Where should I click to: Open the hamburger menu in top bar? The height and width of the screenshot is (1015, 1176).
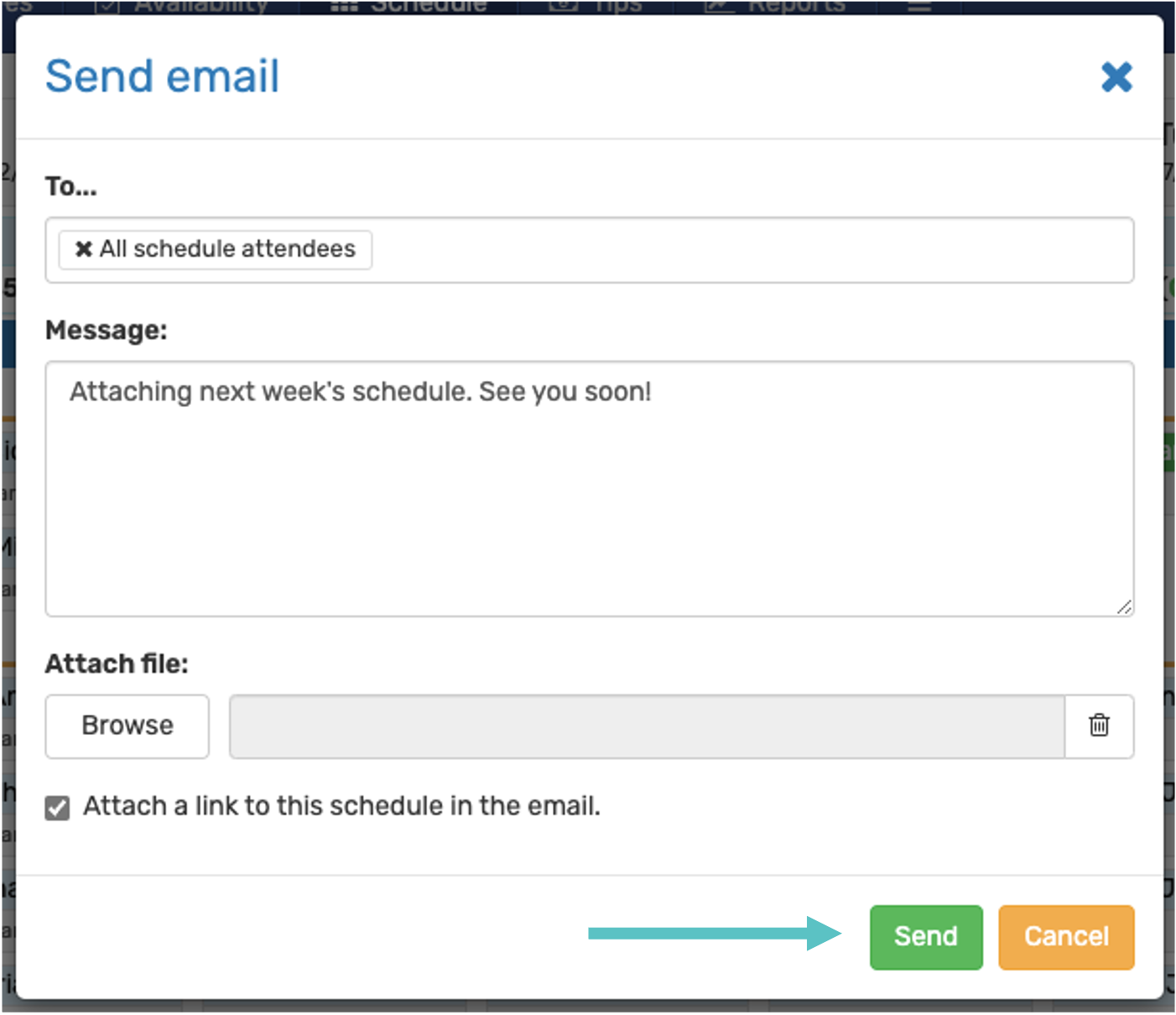pyautogui.click(x=919, y=6)
